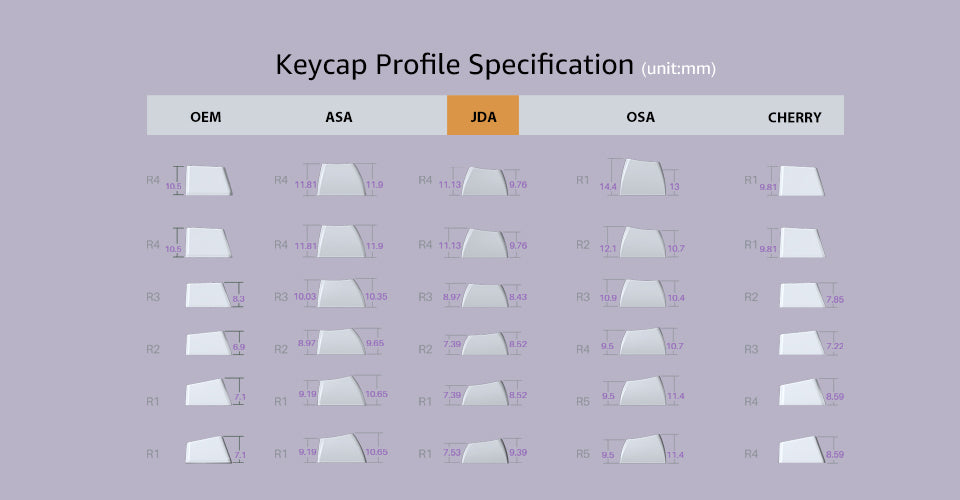Screen dimensions: 960x500
Task: Click the bottom JDA R1 keycap labeled 7.53
Action: pyautogui.click(x=485, y=452)
